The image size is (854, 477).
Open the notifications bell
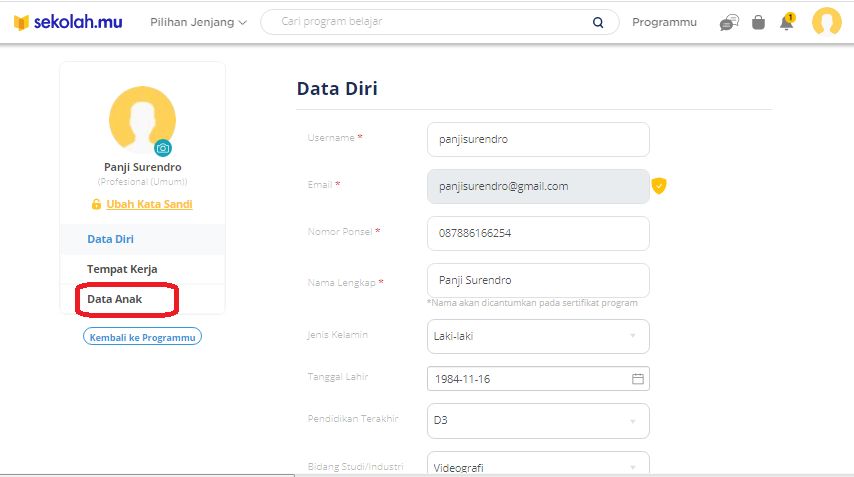click(787, 22)
